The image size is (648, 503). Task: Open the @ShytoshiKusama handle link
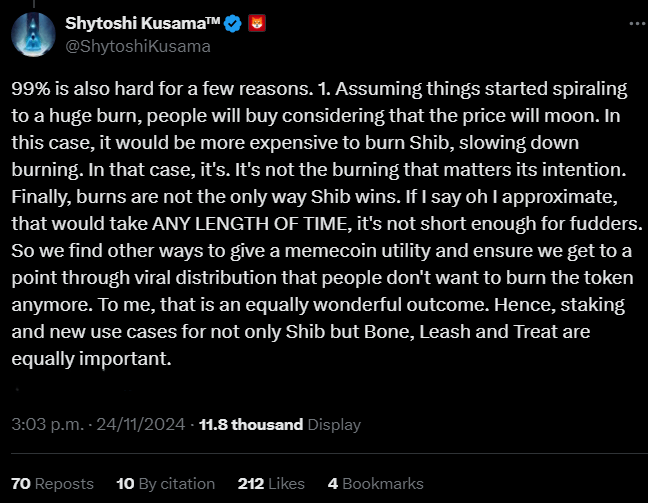pos(138,46)
